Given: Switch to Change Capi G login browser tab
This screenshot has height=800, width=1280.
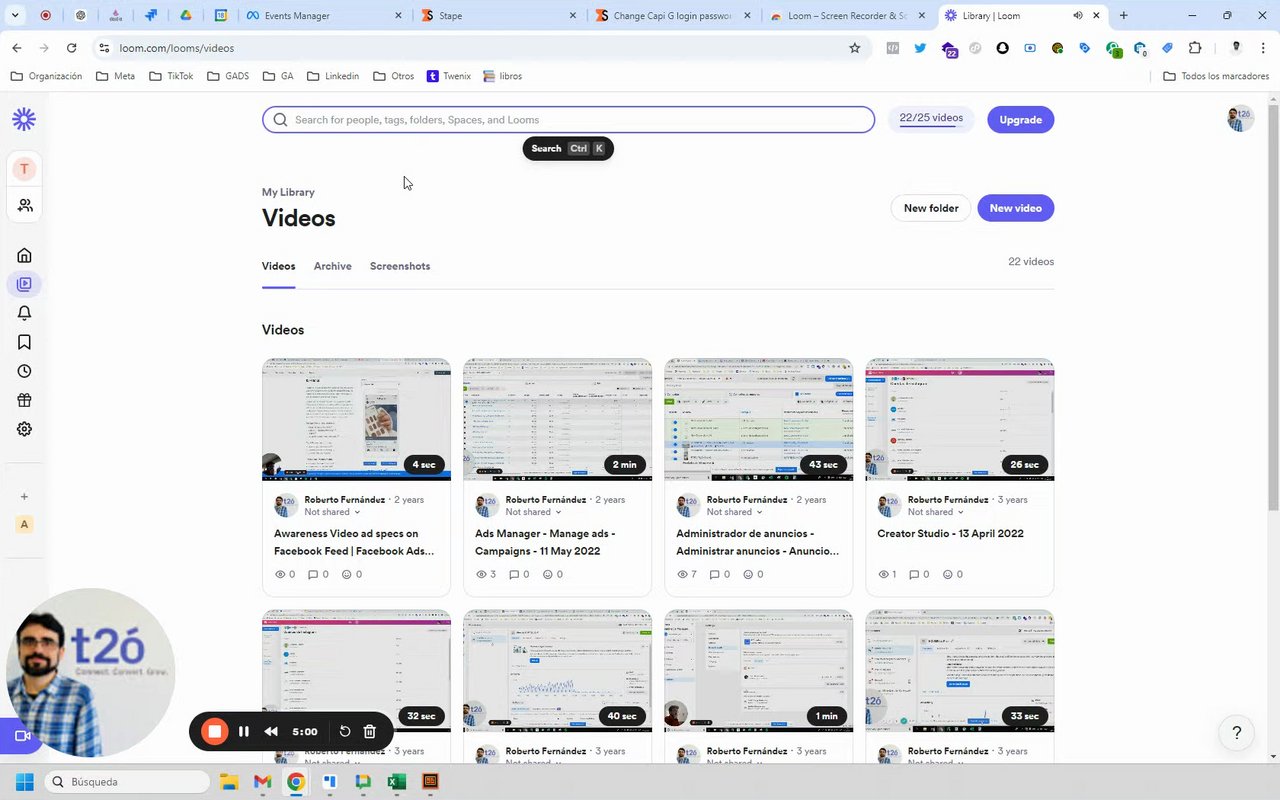Looking at the screenshot, I should pyautogui.click(x=674, y=16).
